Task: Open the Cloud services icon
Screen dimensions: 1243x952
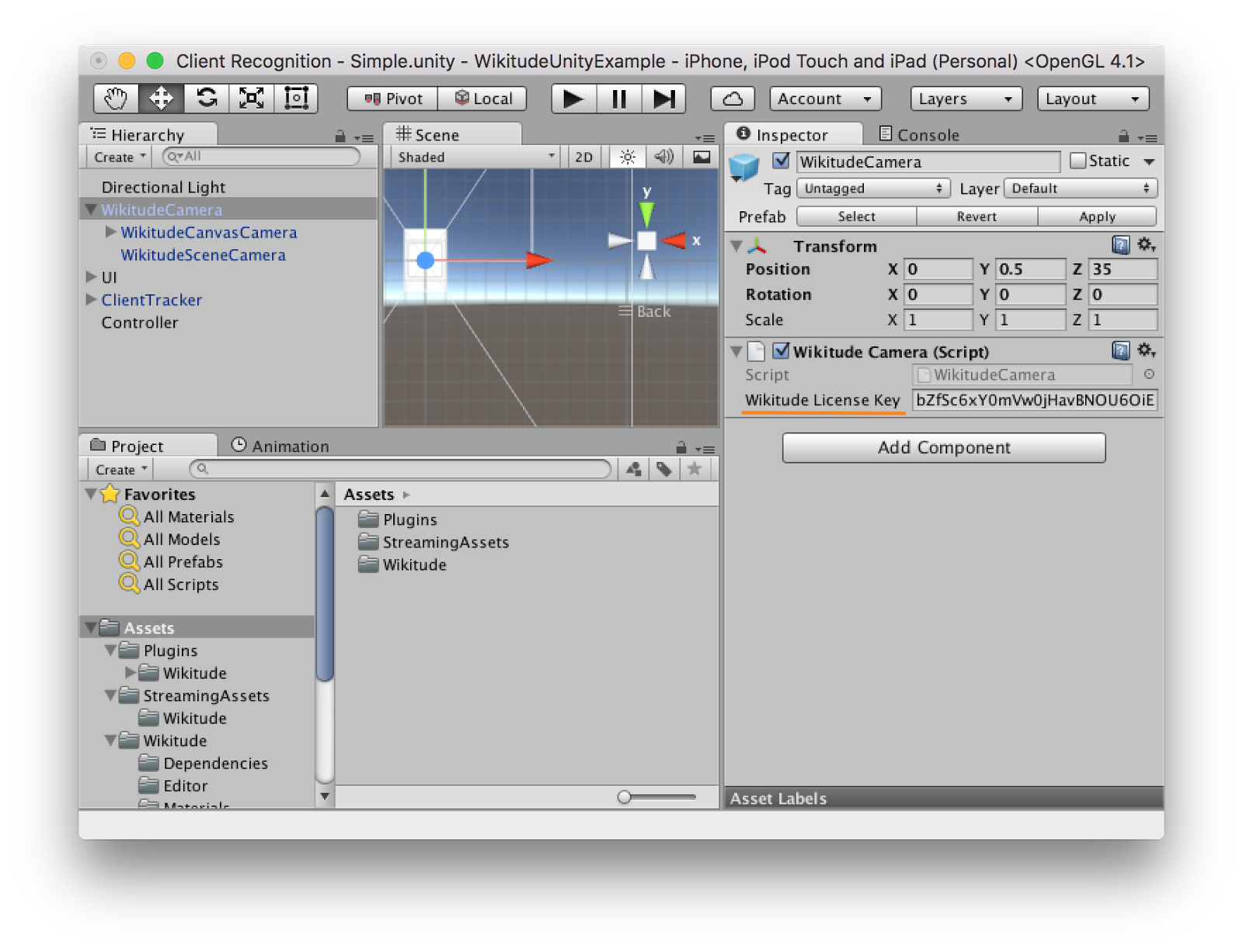Action: (x=733, y=99)
